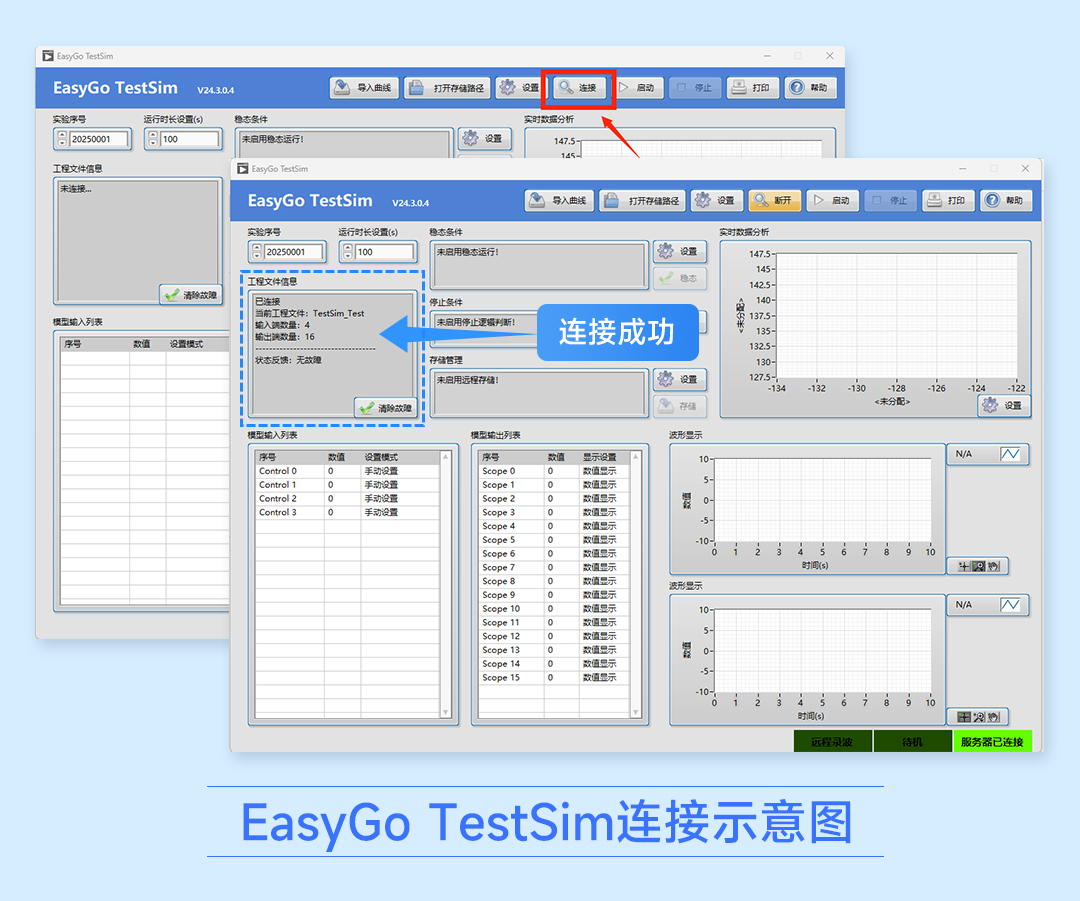
Task: Open Scope 15 数值显示 display setting
Action: coord(604,678)
